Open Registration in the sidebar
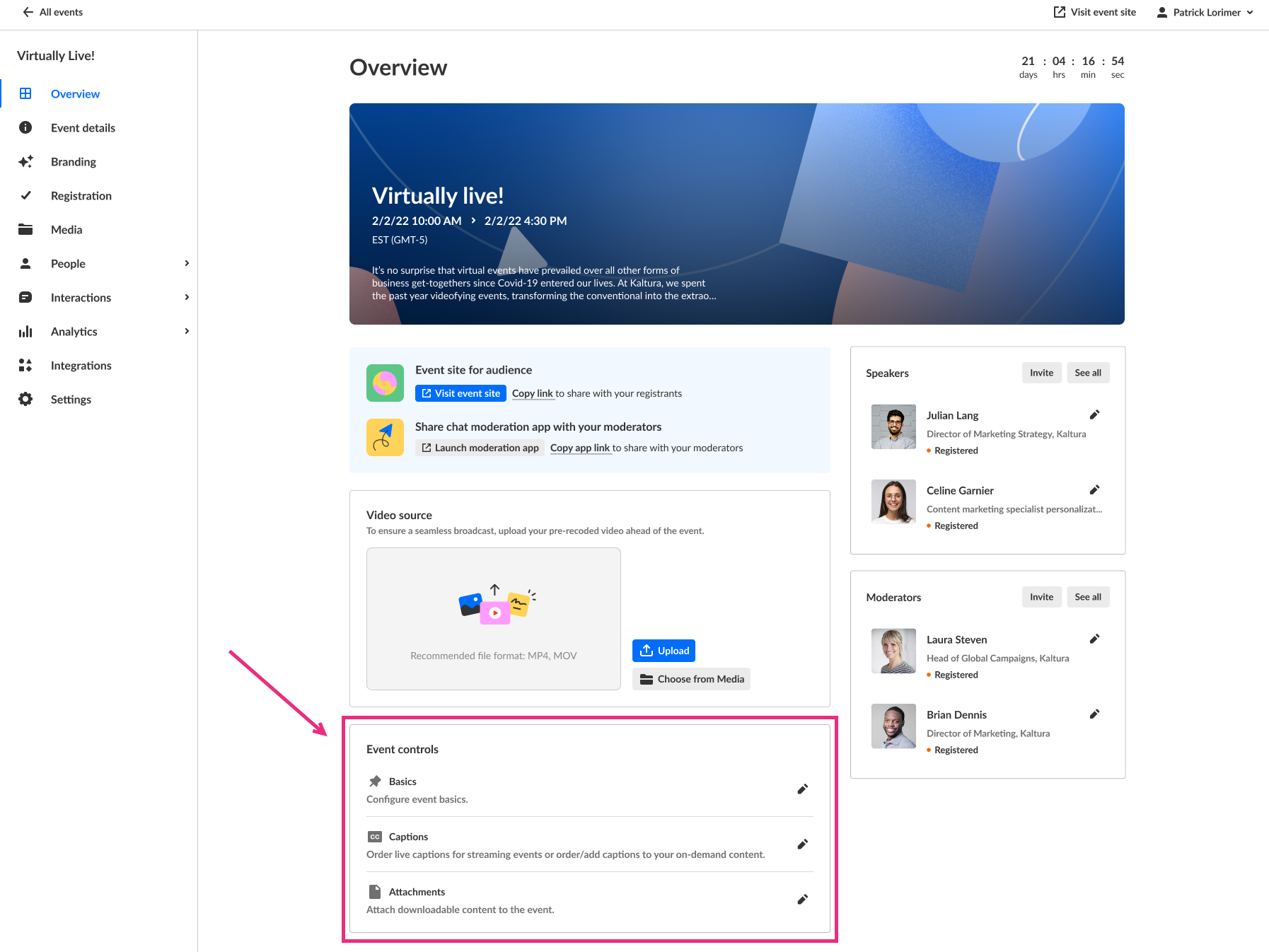Viewport: 1269px width, 952px height. 81,196
